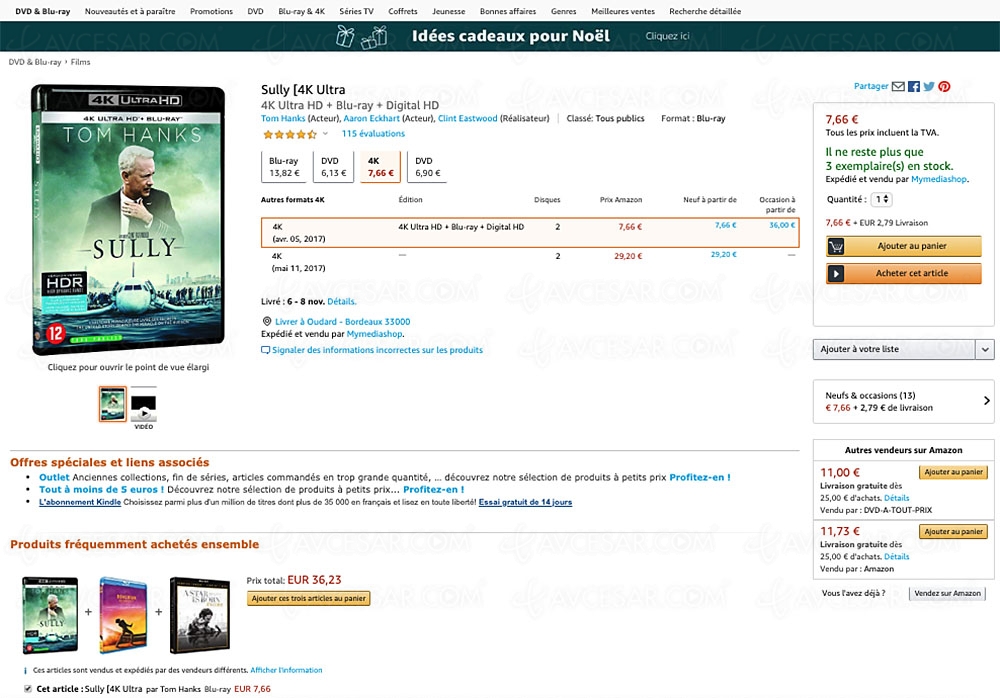The image size is (1000, 698).
Task: Open the Promotions menu item
Action: tap(211, 11)
